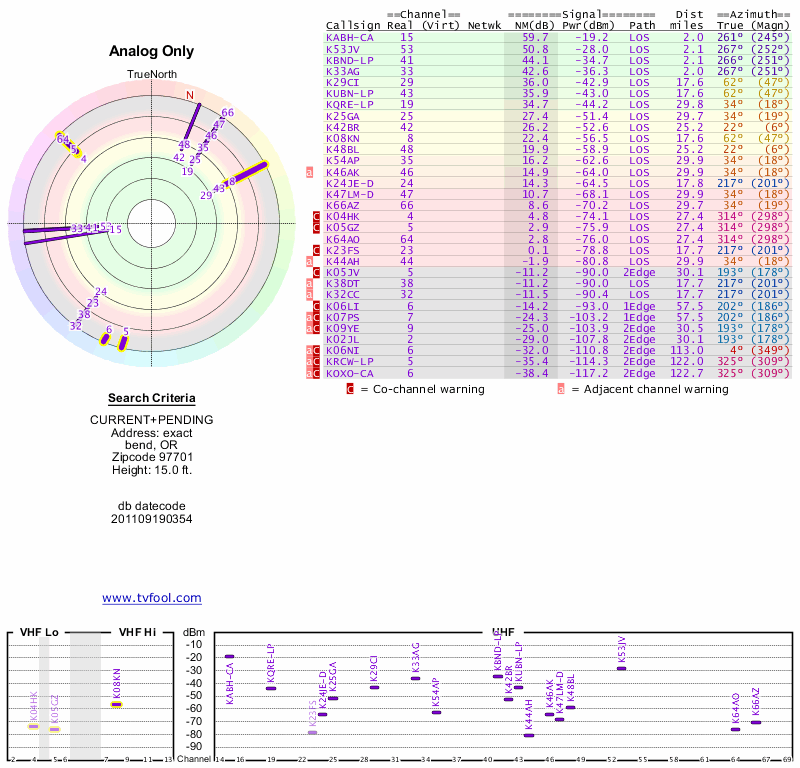Image resolution: width=800 pixels, height=768 pixels.
Task: Open the www.tvfool.com link
Action: click(x=152, y=598)
